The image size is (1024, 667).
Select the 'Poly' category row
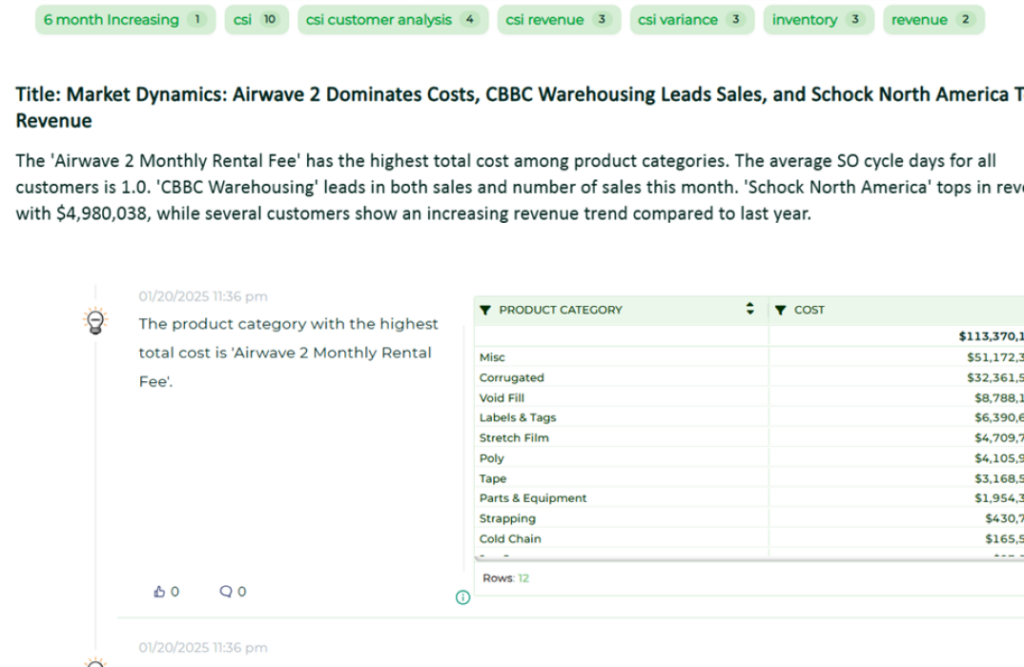pyautogui.click(x=749, y=458)
